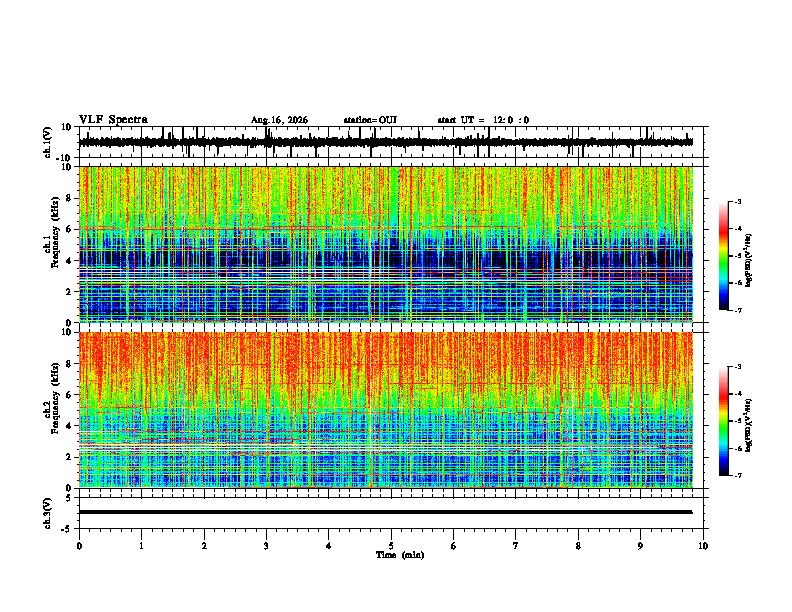Click the "8" label on the time axis
Image resolution: width=792 pixels, height=612 pixels.
(x=578, y=546)
